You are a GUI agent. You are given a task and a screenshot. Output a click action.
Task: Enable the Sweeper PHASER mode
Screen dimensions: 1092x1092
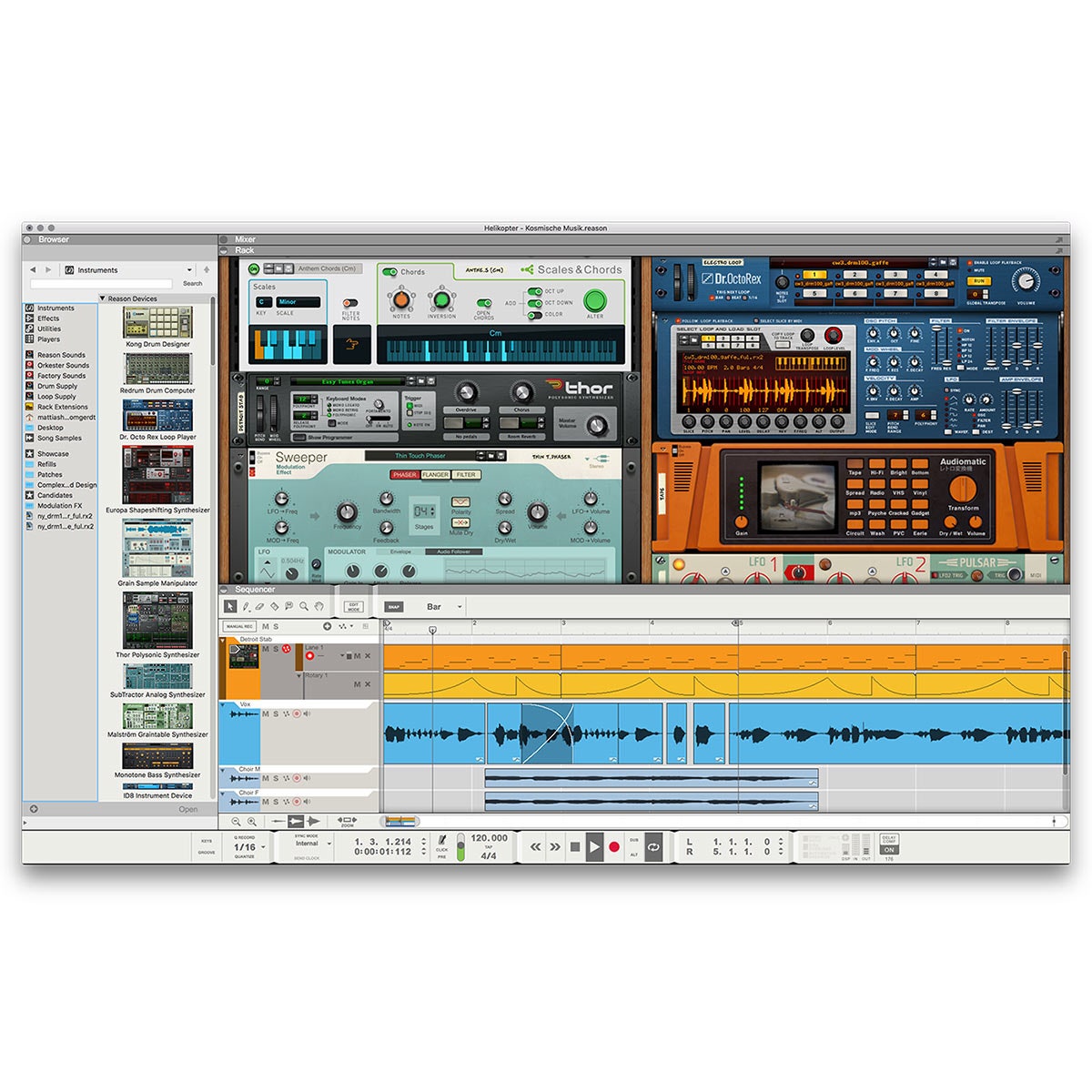[x=404, y=475]
